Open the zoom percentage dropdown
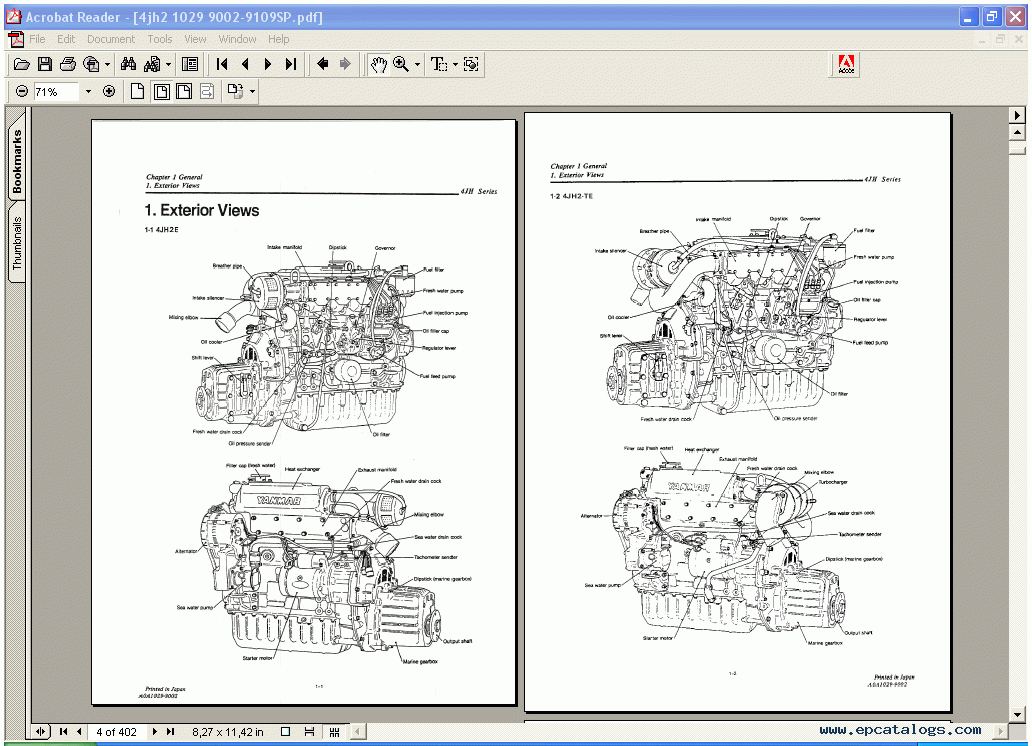This screenshot has width=1032, height=746. point(88,90)
